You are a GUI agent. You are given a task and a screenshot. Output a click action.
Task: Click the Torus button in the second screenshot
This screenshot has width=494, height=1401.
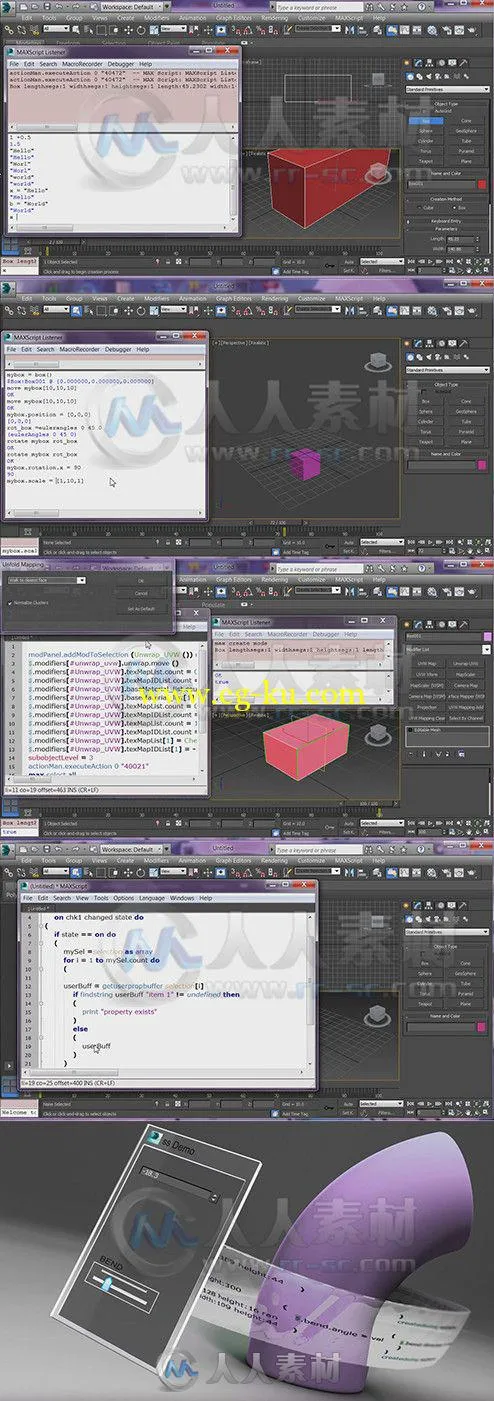click(x=427, y=431)
